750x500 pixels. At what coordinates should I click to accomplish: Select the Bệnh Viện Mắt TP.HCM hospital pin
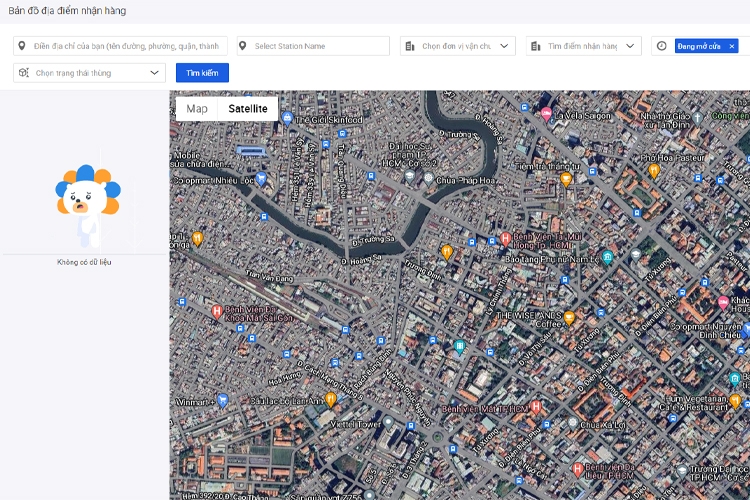[x=536, y=407]
